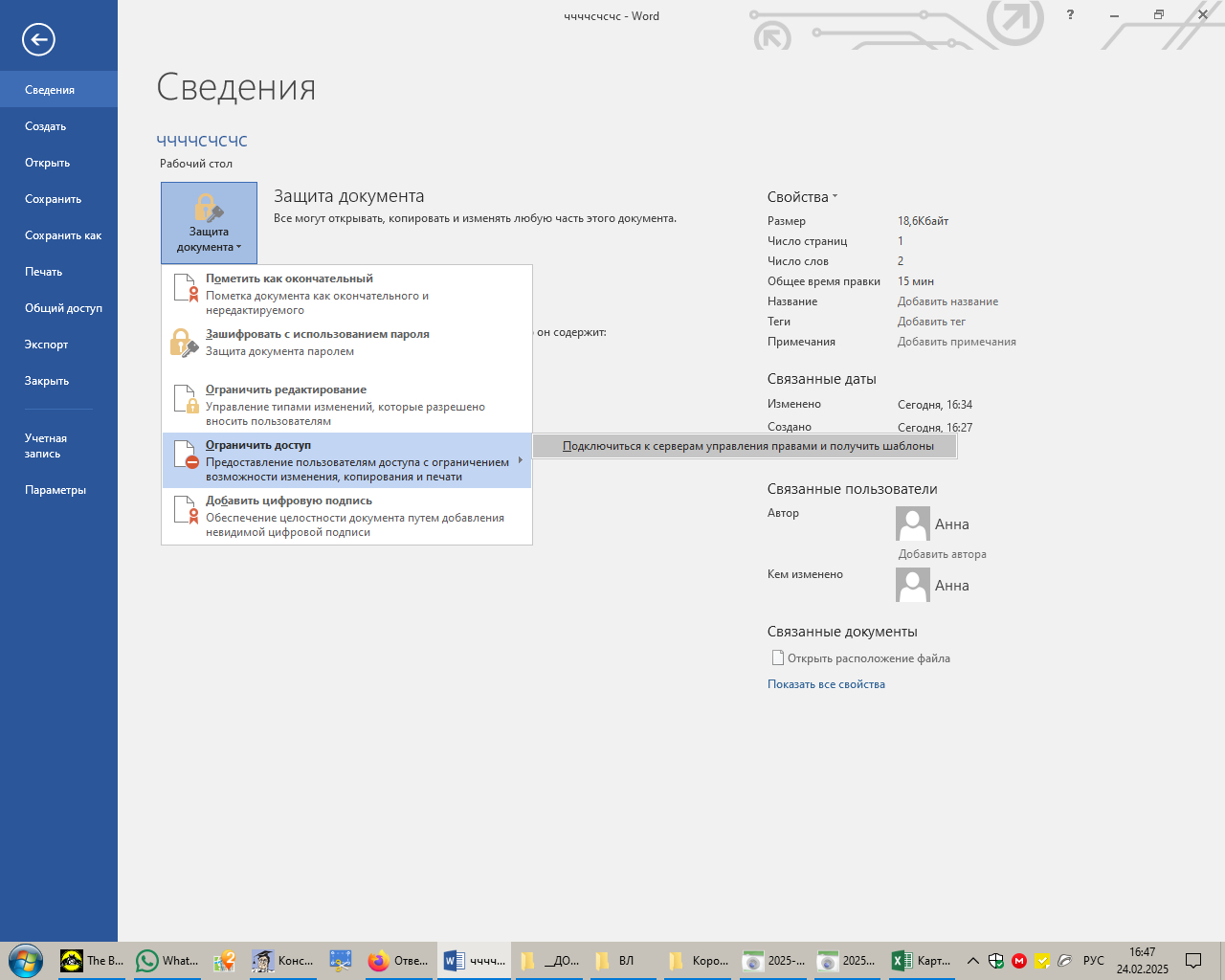
Task: Select Ограничить доступ menu entry
Action: click(346, 460)
